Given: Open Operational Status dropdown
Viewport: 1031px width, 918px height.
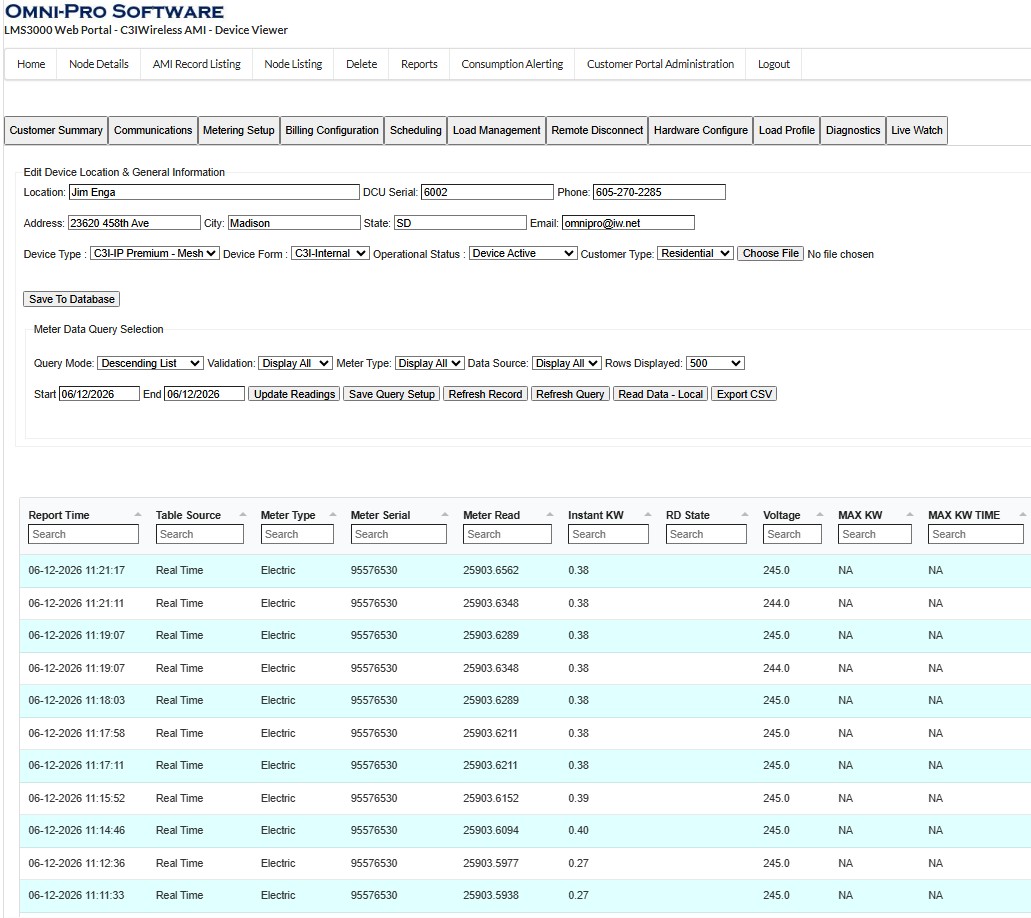Looking at the screenshot, I should [x=523, y=253].
